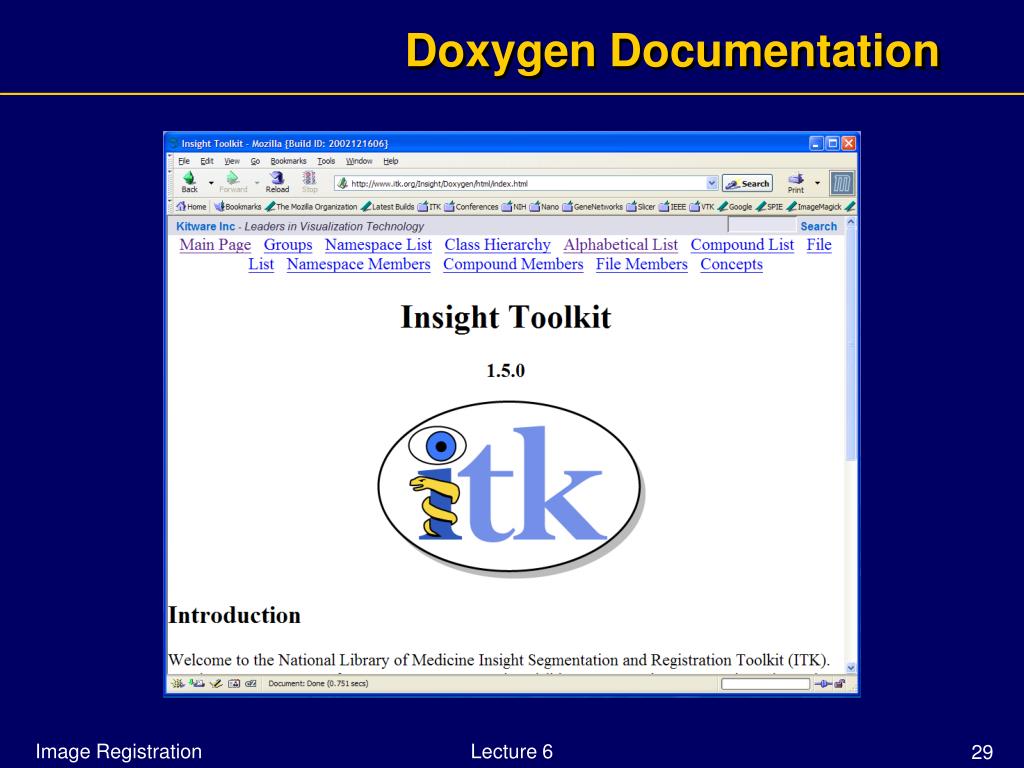Viewport: 1024px width, 768px height.
Task: Click the Composer icon in status bar
Action: pyautogui.click(x=216, y=684)
